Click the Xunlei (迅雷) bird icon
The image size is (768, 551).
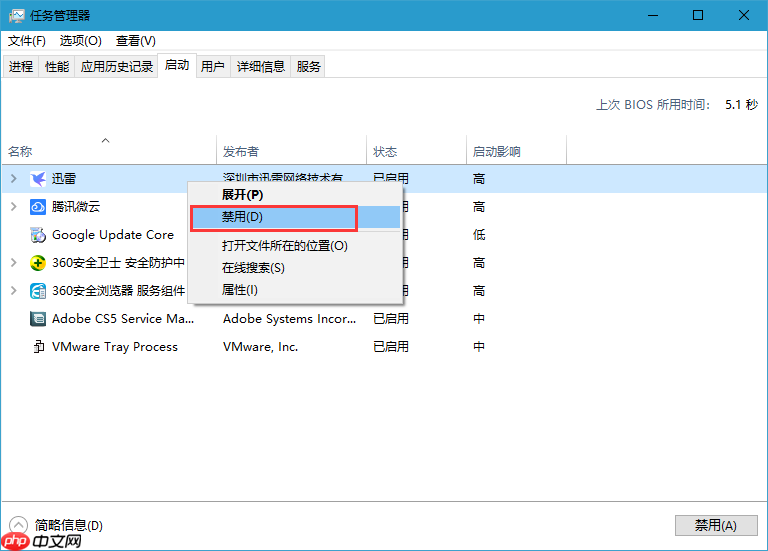(x=38, y=179)
